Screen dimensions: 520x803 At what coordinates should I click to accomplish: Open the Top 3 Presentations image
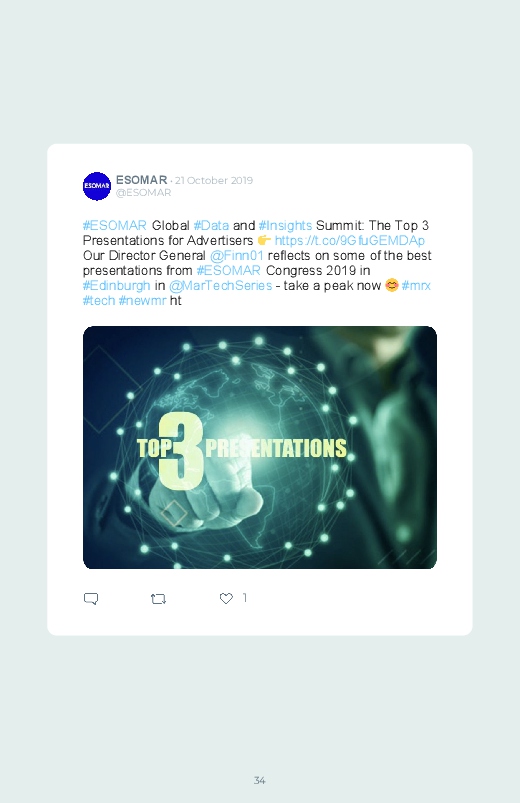[260, 447]
